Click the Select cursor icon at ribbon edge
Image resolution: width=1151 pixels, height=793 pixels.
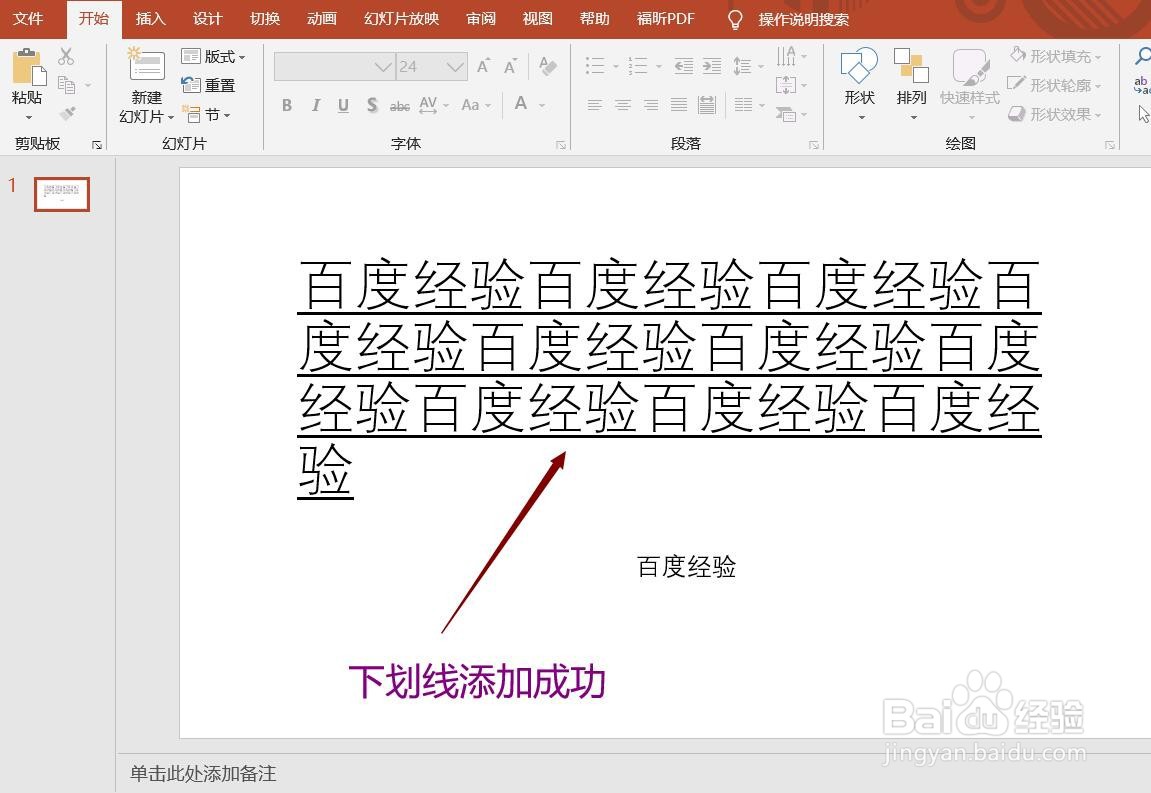click(x=1144, y=114)
